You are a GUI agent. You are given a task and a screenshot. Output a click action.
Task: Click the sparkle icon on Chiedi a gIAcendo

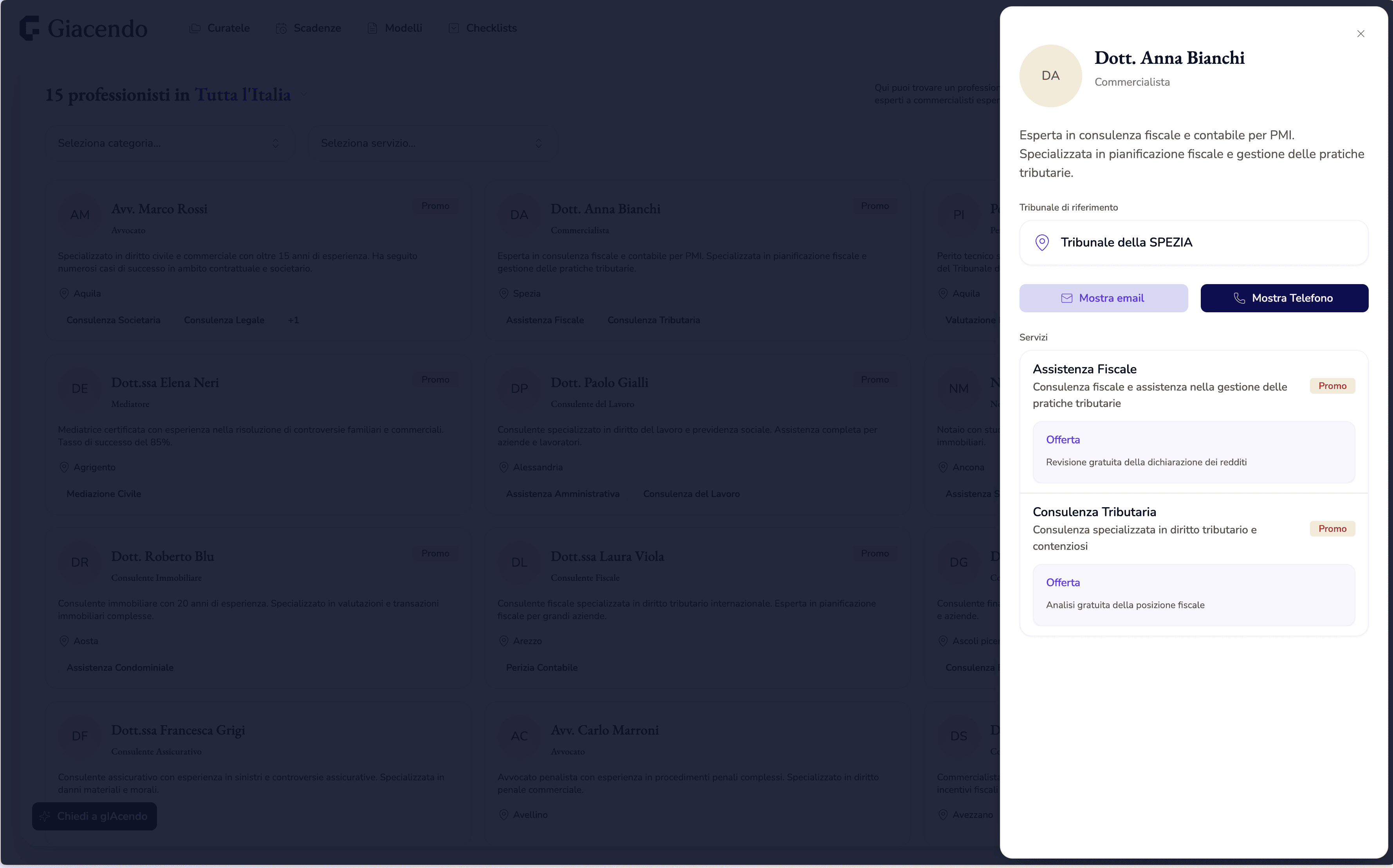point(45,816)
